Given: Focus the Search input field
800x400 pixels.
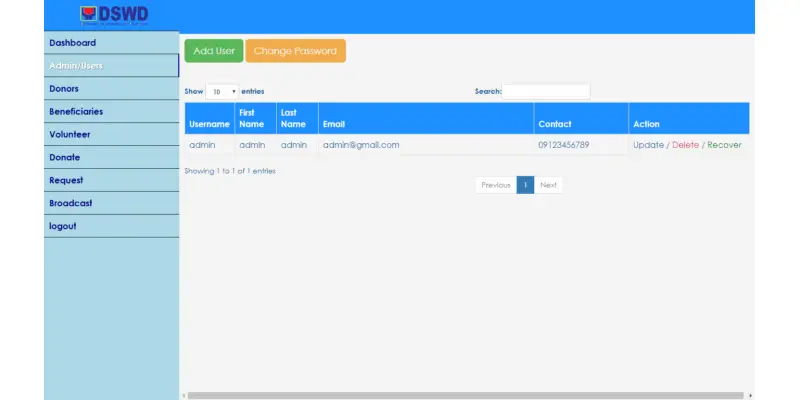Looking at the screenshot, I should pyautogui.click(x=546, y=91).
